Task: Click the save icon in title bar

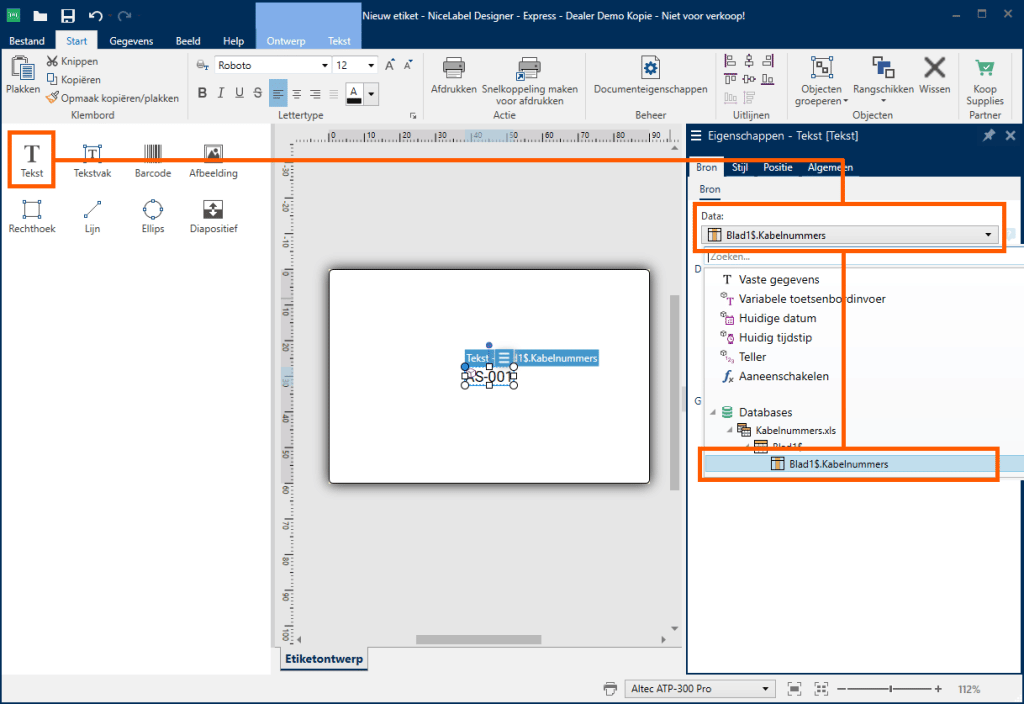Action: coord(68,16)
